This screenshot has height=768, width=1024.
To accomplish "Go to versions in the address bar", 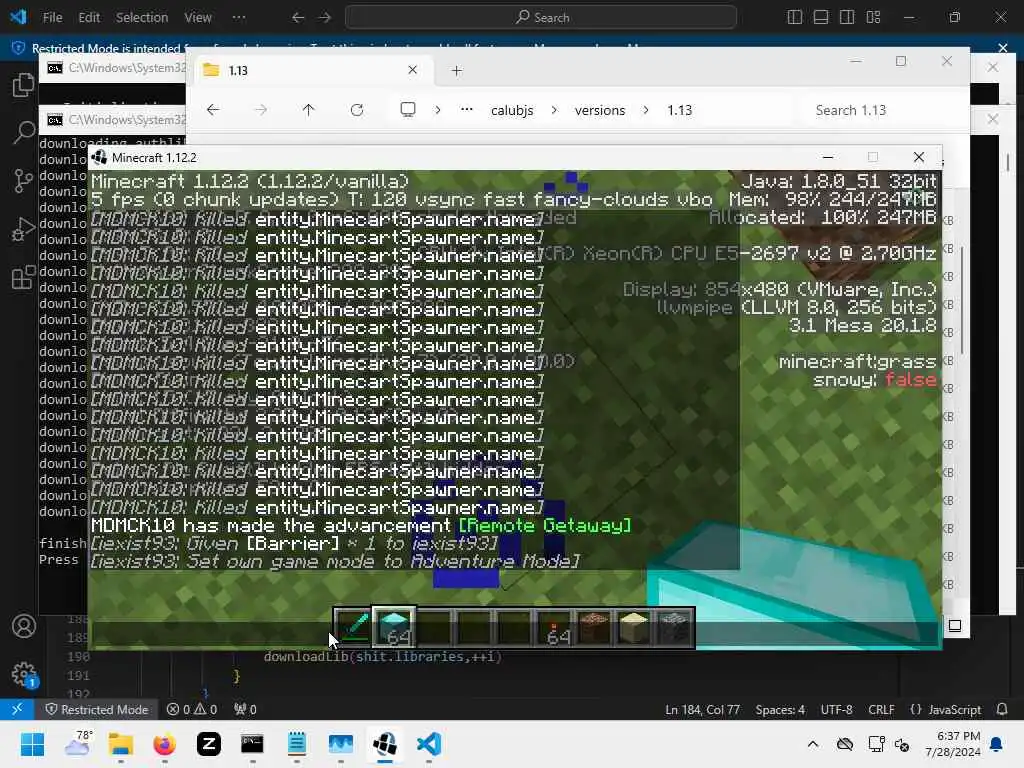I will (x=600, y=110).
